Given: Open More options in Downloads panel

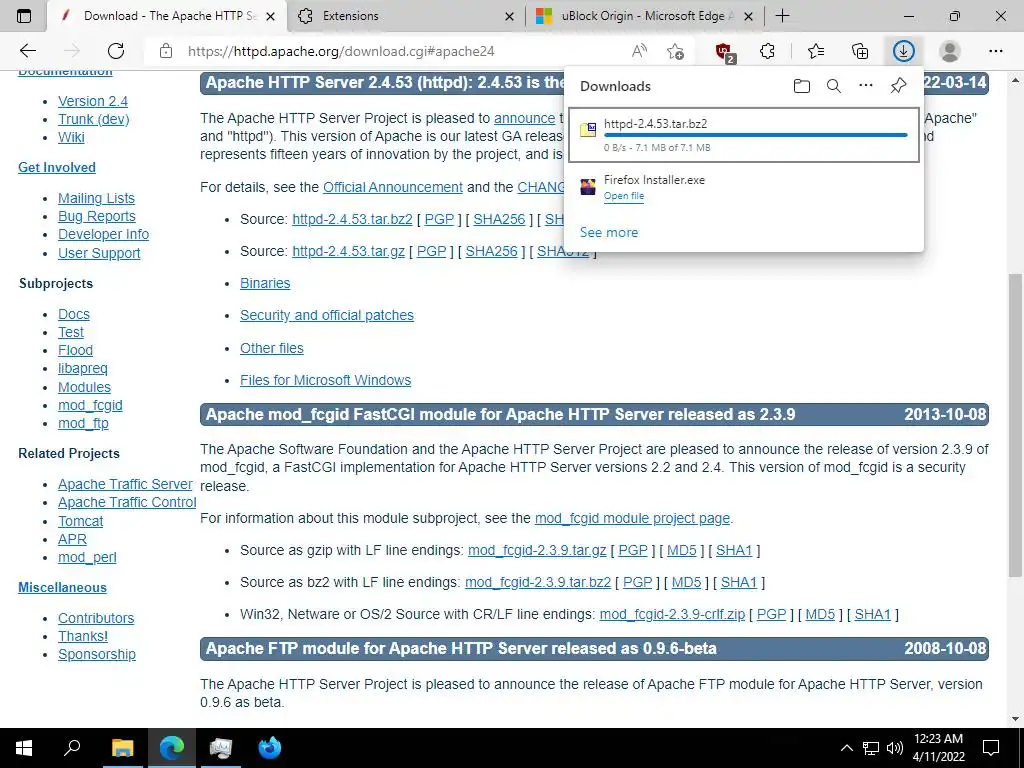Looking at the screenshot, I should point(866,86).
